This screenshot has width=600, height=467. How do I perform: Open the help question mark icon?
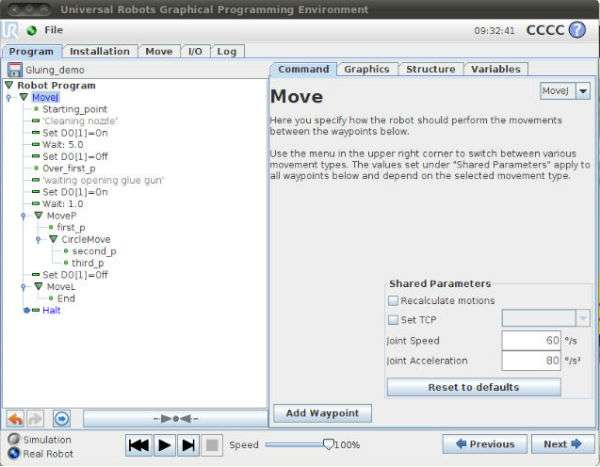pyautogui.click(x=577, y=30)
